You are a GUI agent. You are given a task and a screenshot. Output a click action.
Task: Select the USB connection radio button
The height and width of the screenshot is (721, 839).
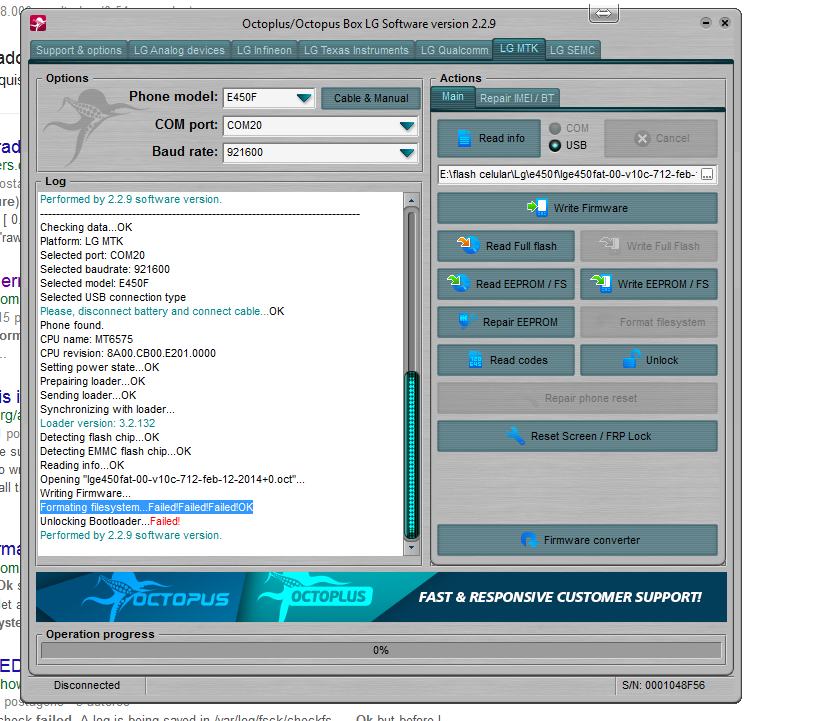pos(555,146)
